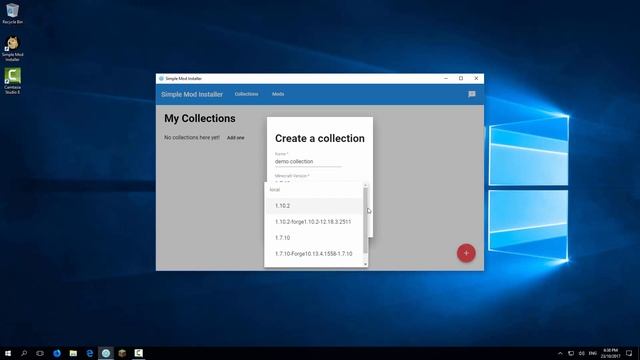This screenshot has width=640, height=360.
Task: Click the 'No collections here yet!' text
Action: pyautogui.click(x=192, y=138)
